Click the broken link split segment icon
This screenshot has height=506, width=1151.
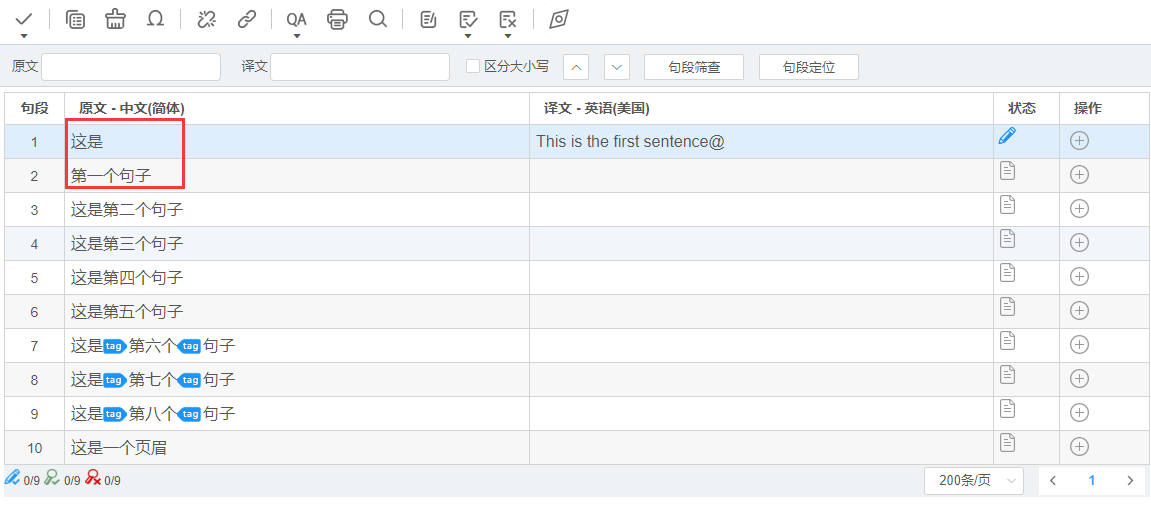pyautogui.click(x=207, y=19)
